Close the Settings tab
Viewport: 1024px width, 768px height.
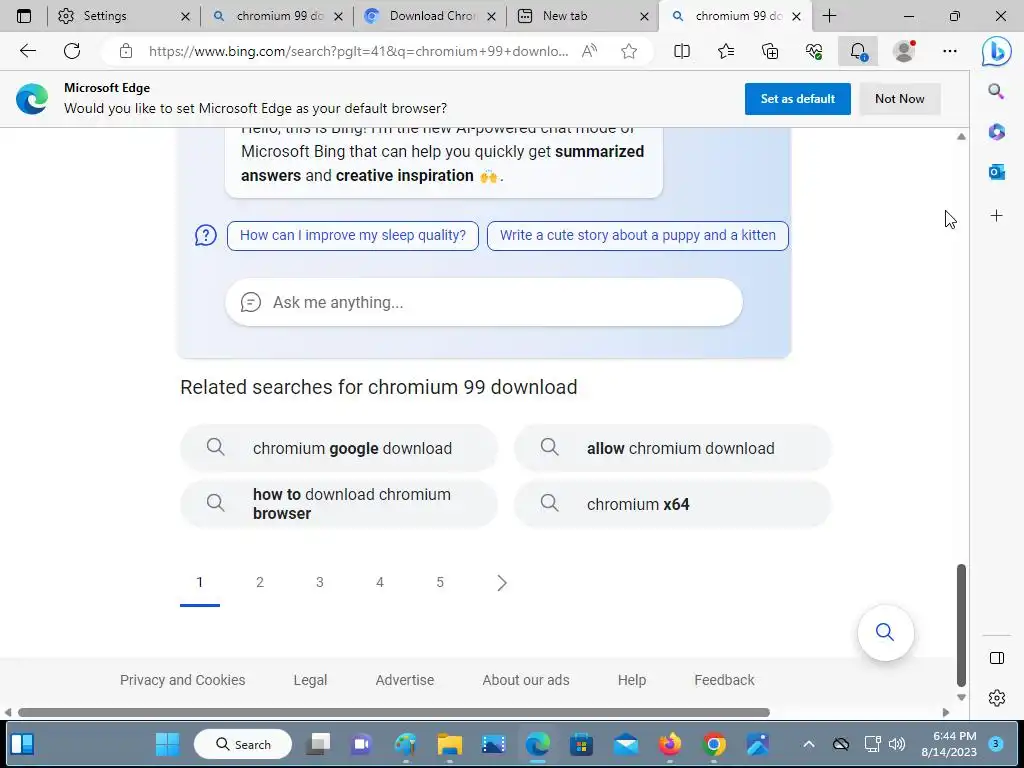click(185, 16)
